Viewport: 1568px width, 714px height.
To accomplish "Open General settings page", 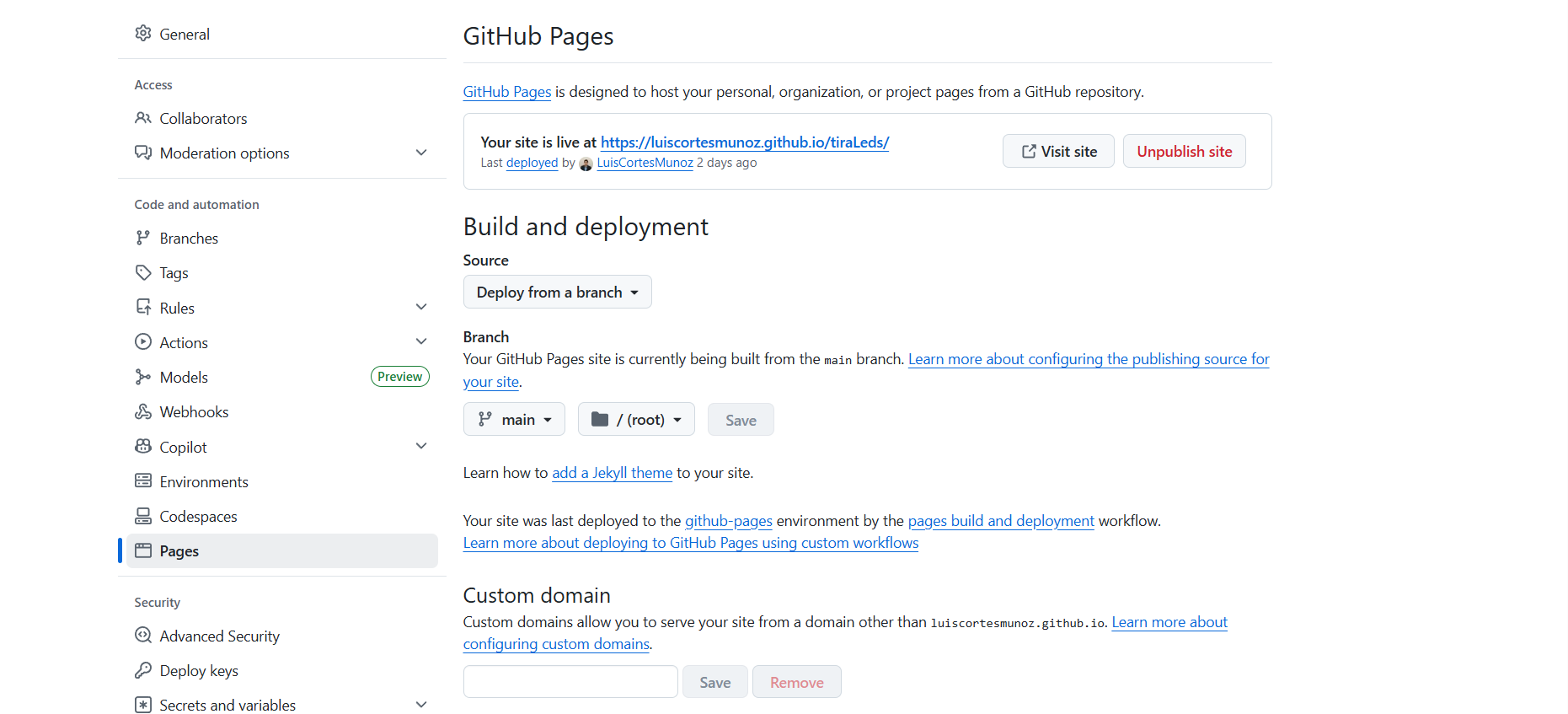I will tap(282, 34).
